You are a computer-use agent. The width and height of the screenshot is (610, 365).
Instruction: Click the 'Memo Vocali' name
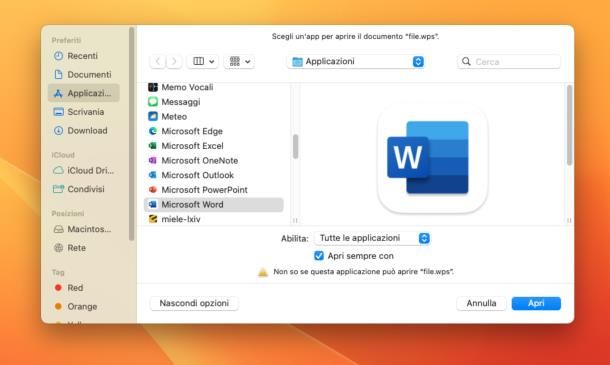188,87
